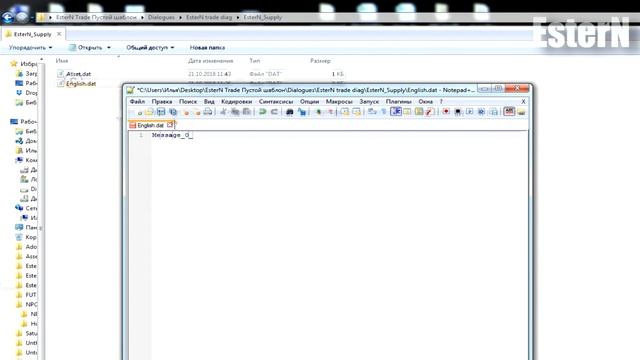Click the last icon on Notepad++ toolbar

tap(521, 111)
